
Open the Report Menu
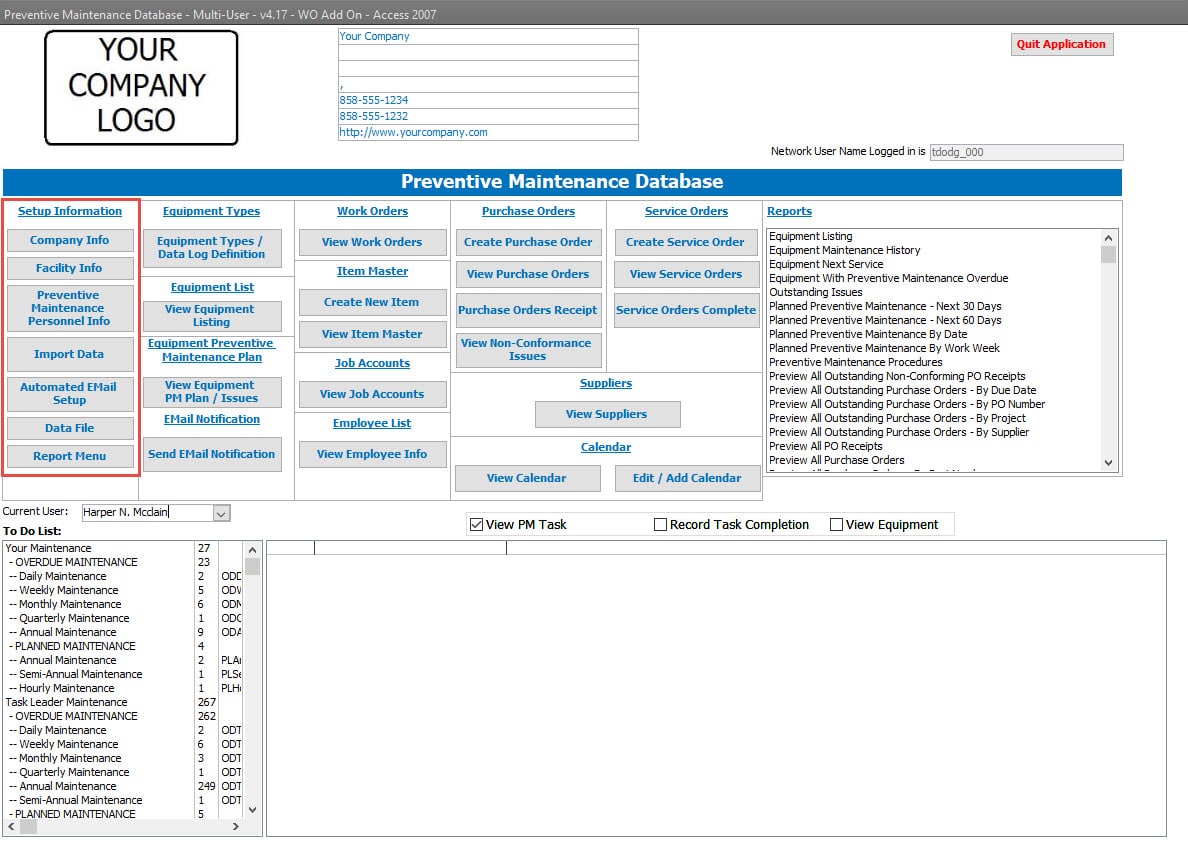click(70, 456)
